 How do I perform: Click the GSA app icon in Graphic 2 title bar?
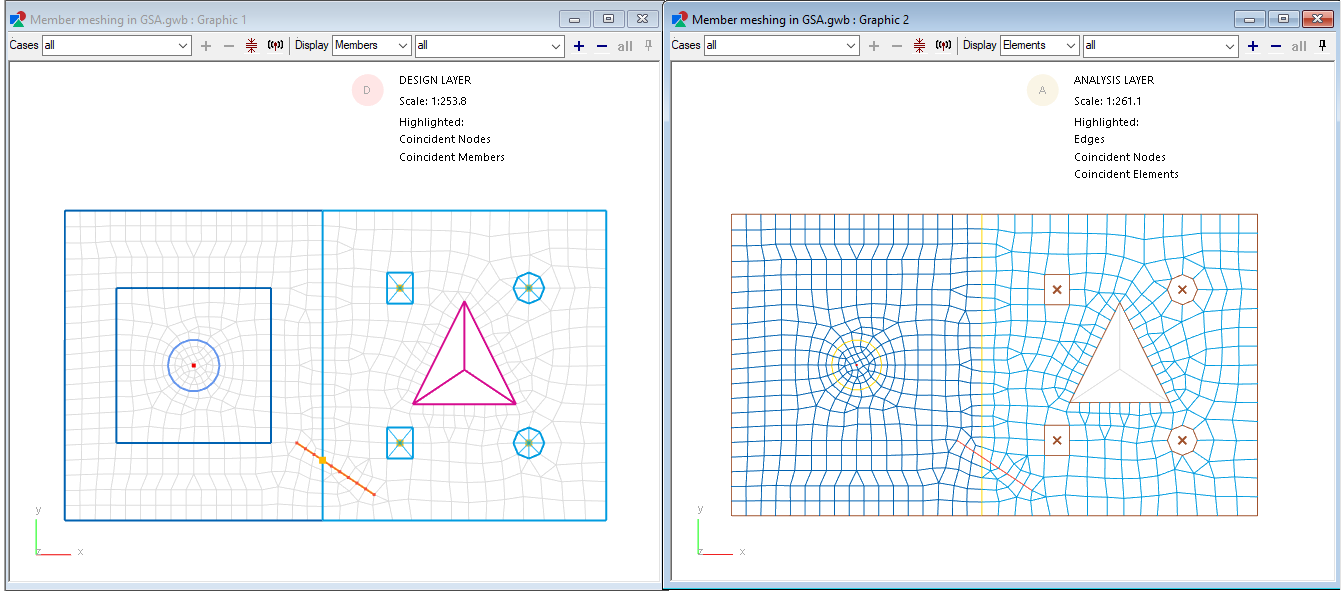681,18
